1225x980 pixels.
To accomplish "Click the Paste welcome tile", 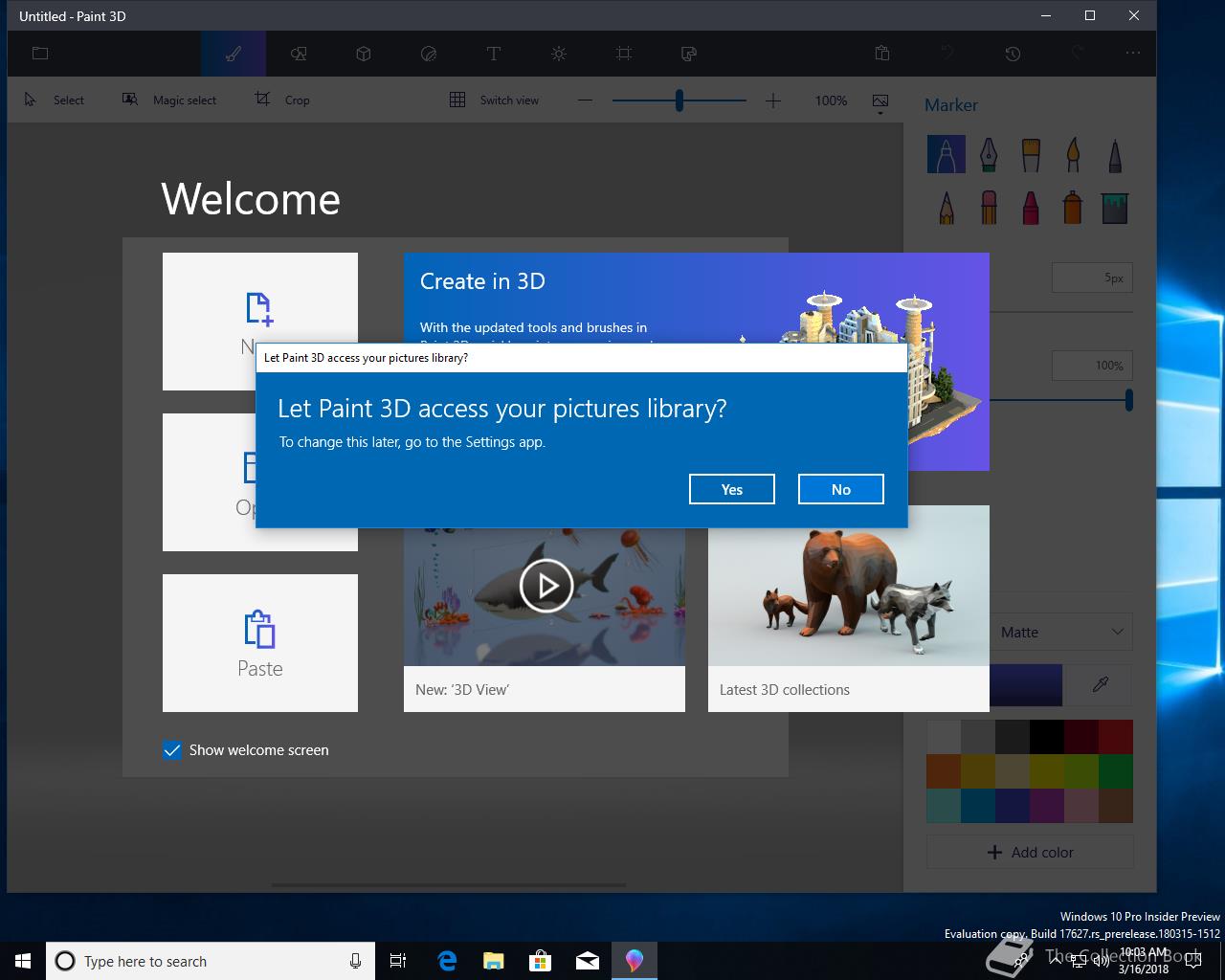I will [260, 643].
